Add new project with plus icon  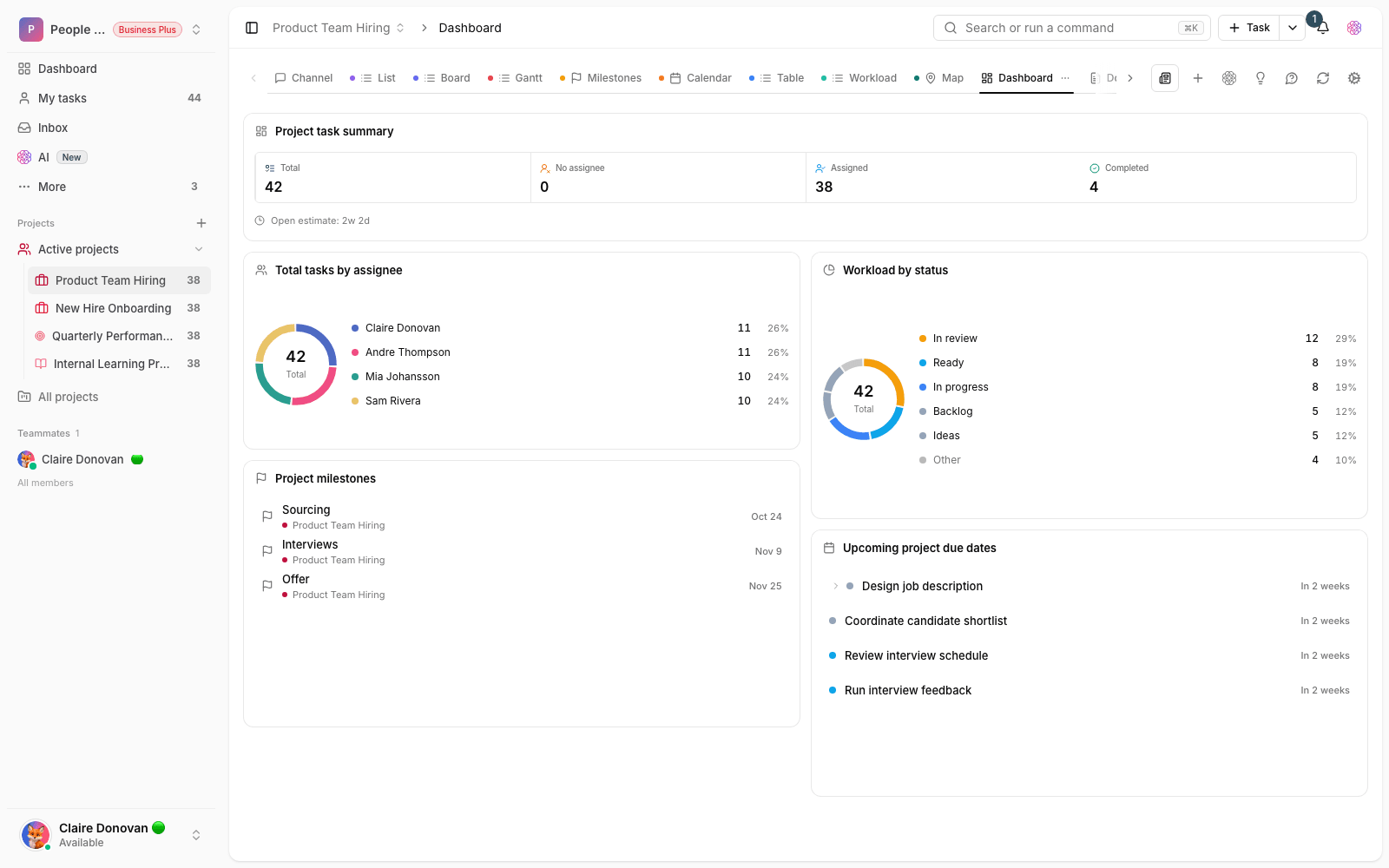pyautogui.click(x=201, y=223)
